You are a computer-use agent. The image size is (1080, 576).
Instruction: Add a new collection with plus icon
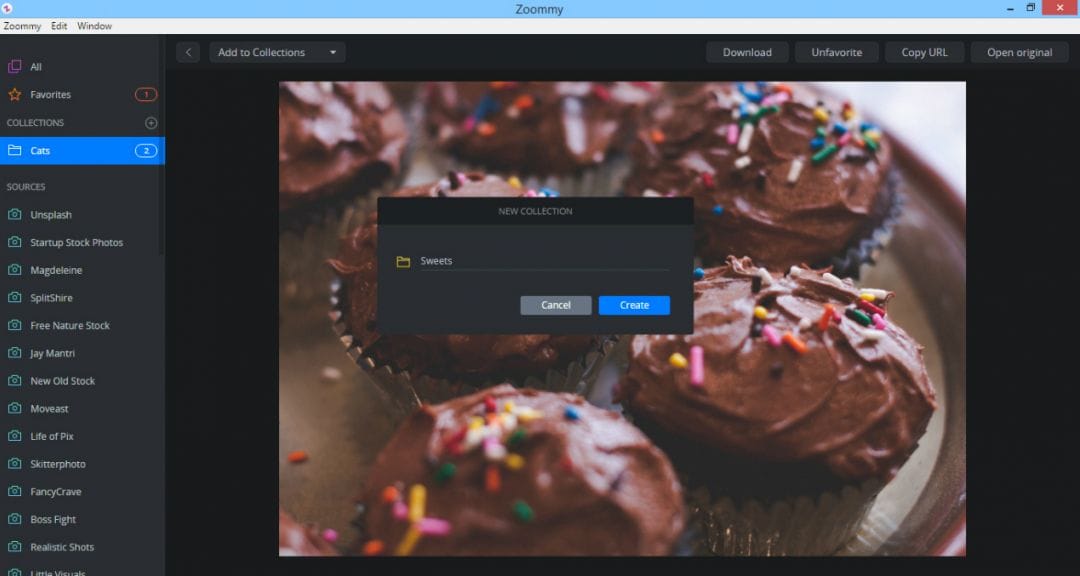pyautogui.click(x=151, y=123)
